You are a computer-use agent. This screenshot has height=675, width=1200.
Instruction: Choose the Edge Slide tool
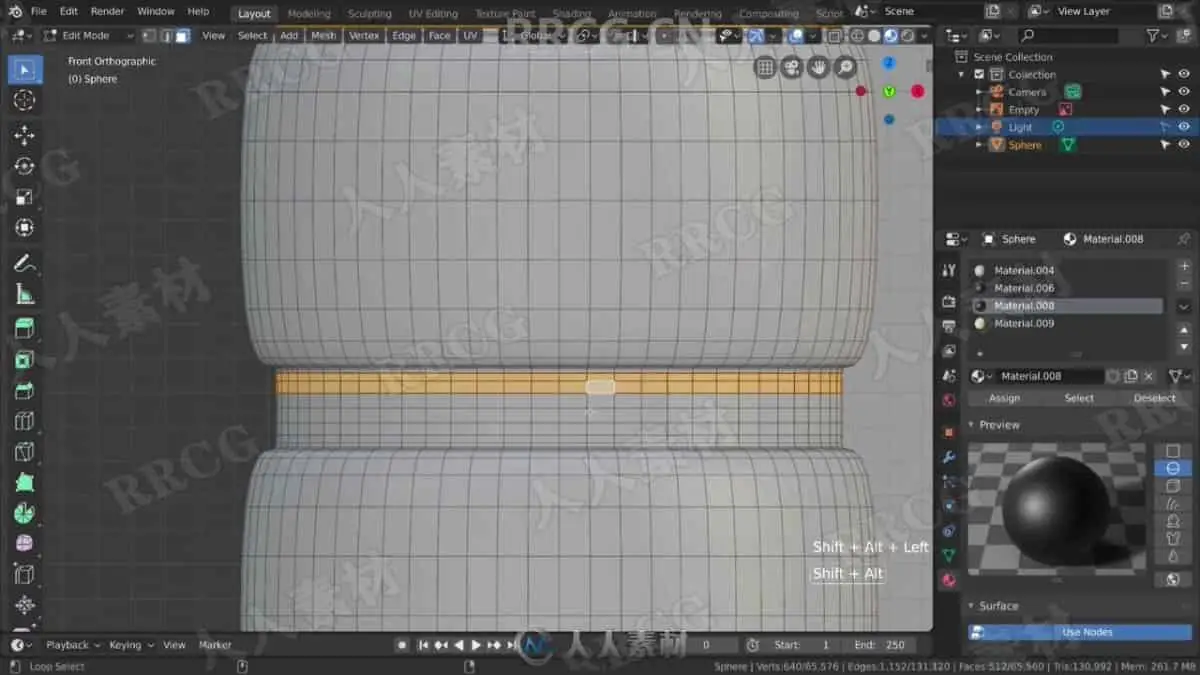25,574
